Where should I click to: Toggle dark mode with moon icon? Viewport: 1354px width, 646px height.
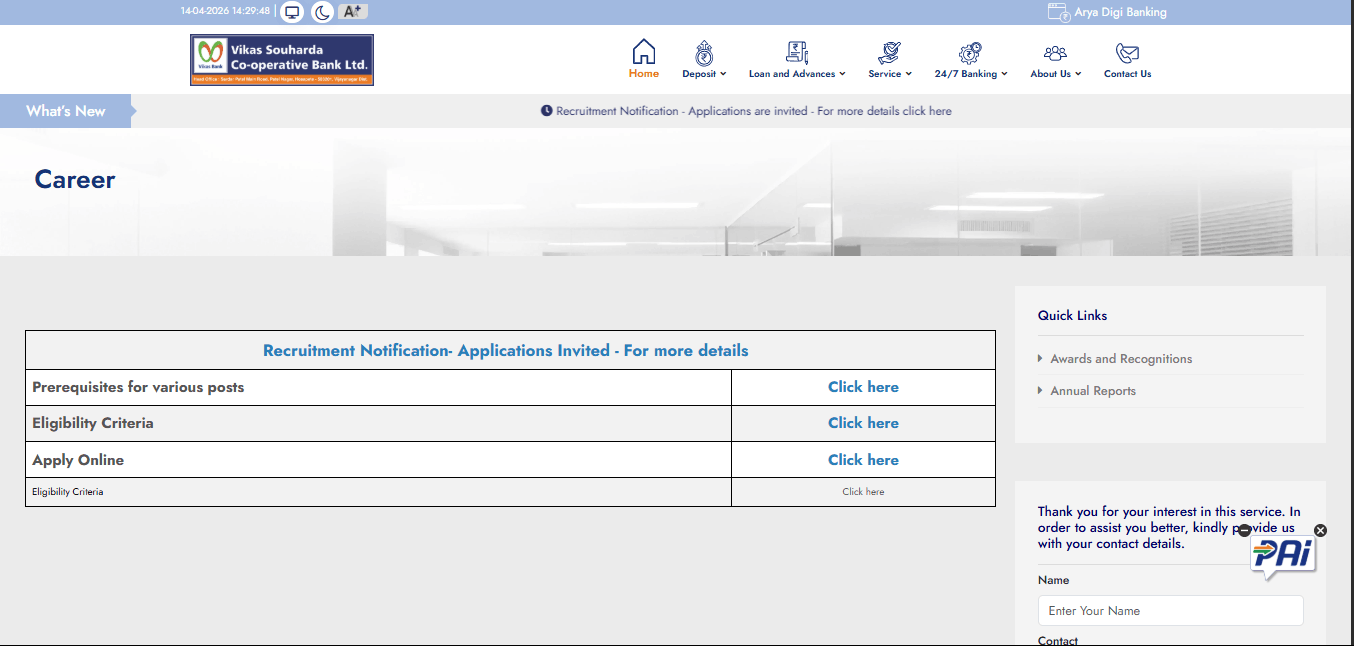(322, 12)
